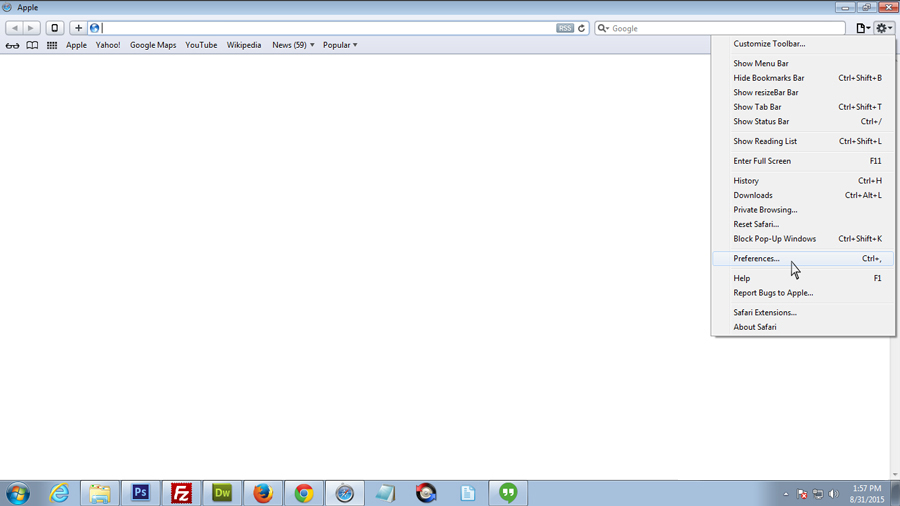Select Show Tab Bar menu entry
900x506 pixels.
coord(803,107)
